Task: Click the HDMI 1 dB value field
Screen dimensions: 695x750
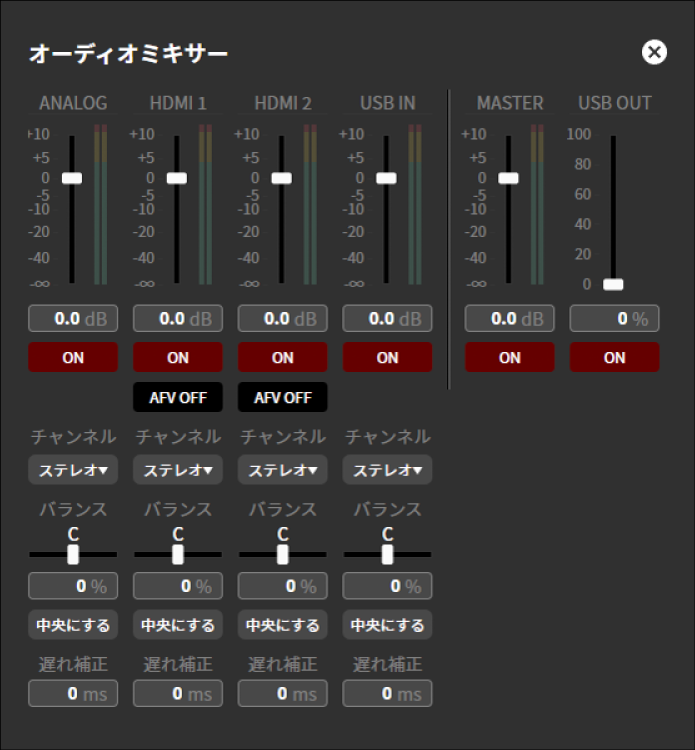Action: tap(177, 318)
